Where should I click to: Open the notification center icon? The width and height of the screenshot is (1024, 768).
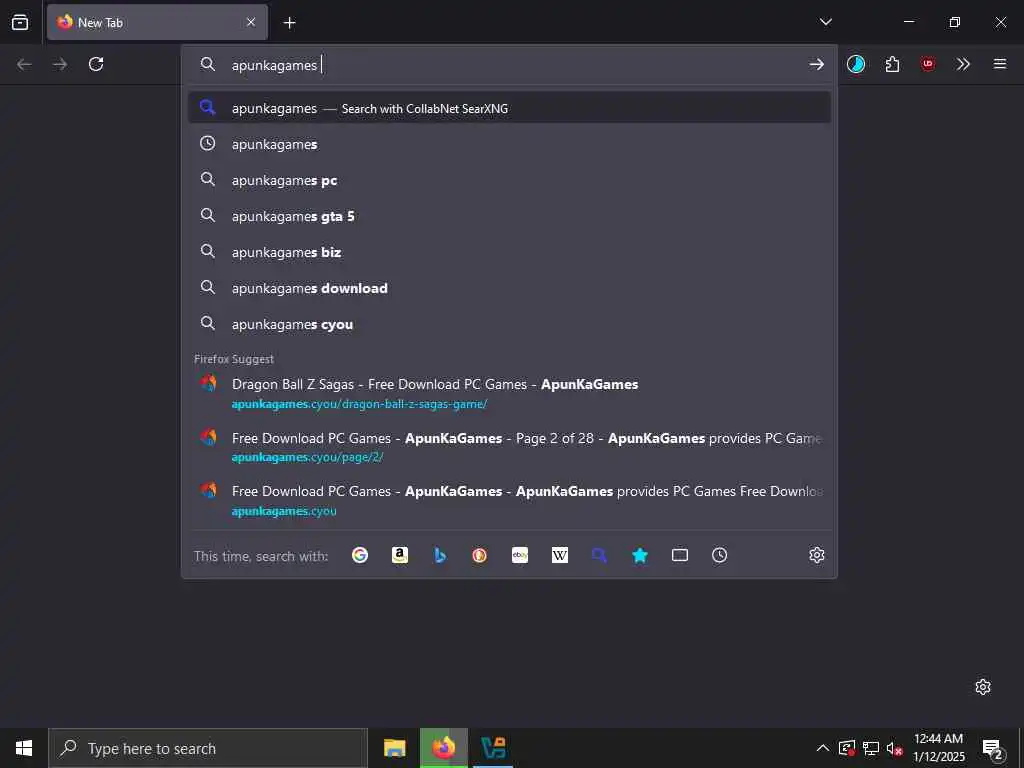click(993, 748)
